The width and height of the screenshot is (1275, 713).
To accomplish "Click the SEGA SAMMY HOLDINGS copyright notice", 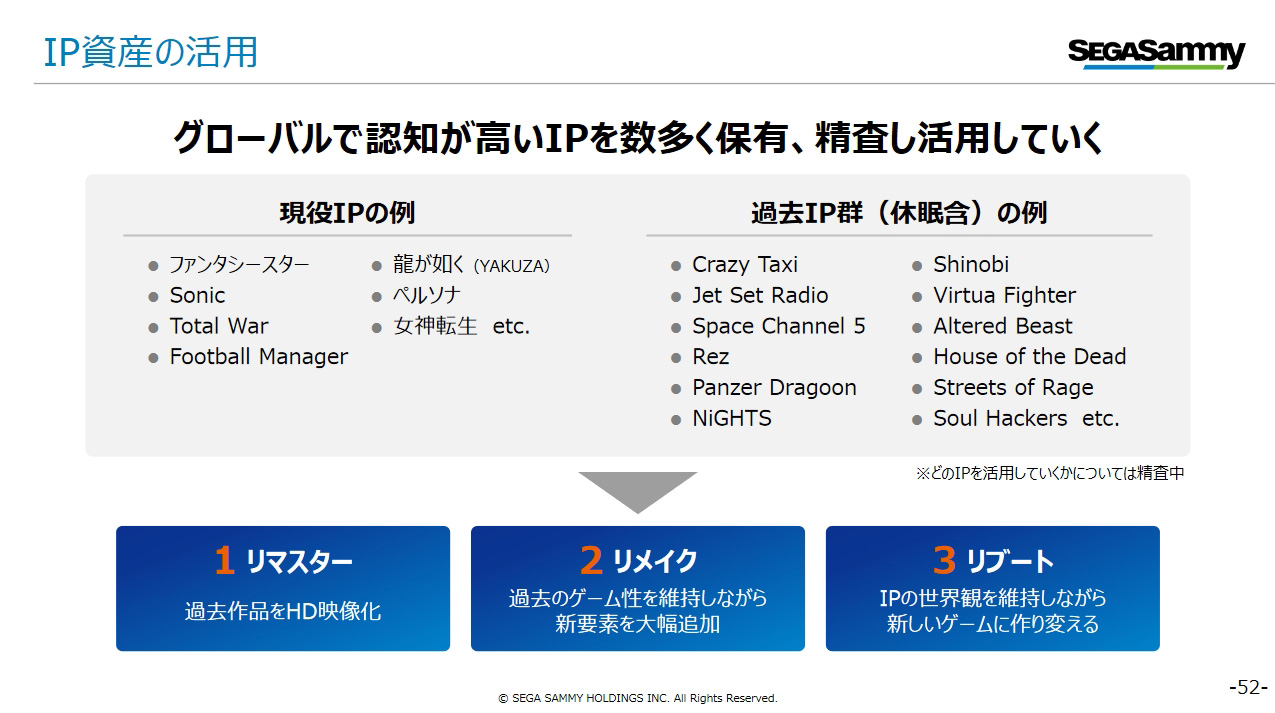I will point(638,698).
